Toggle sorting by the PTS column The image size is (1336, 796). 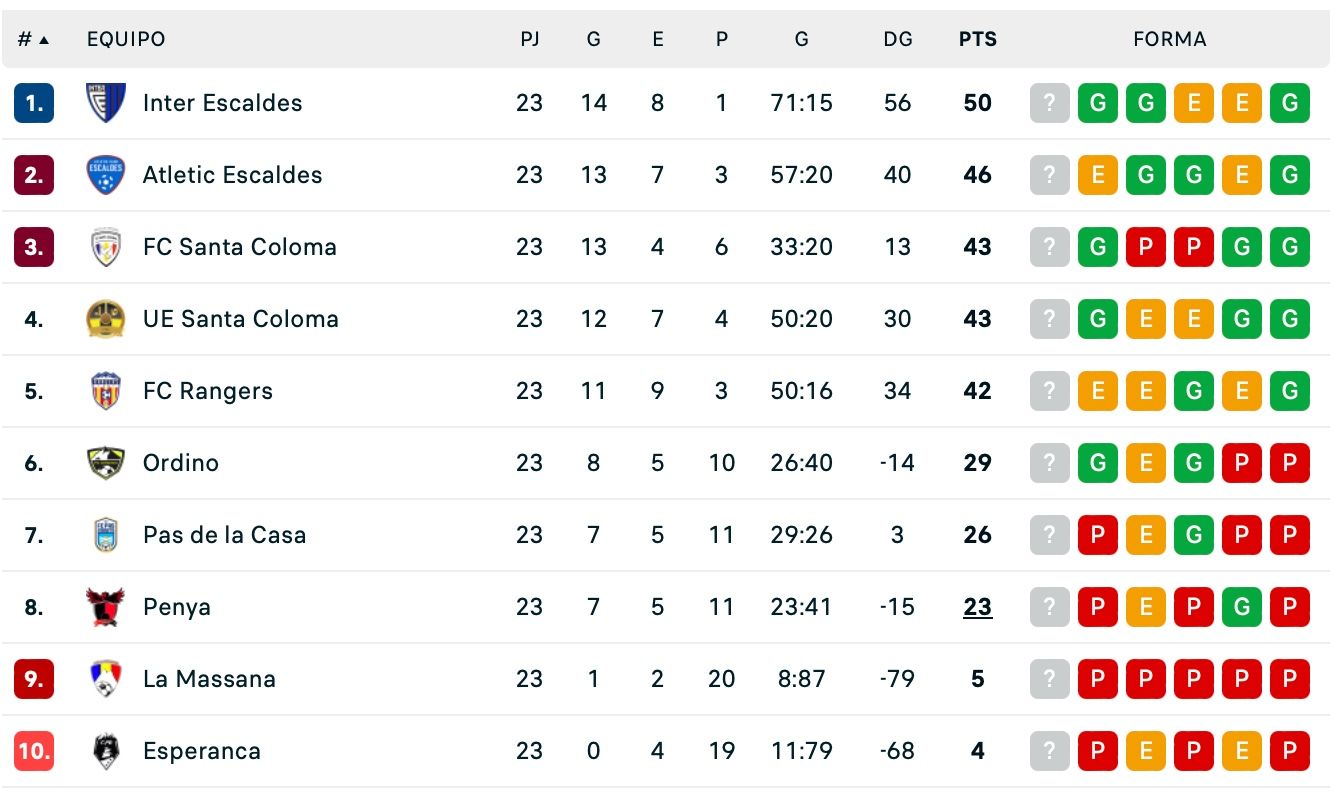[x=977, y=39]
